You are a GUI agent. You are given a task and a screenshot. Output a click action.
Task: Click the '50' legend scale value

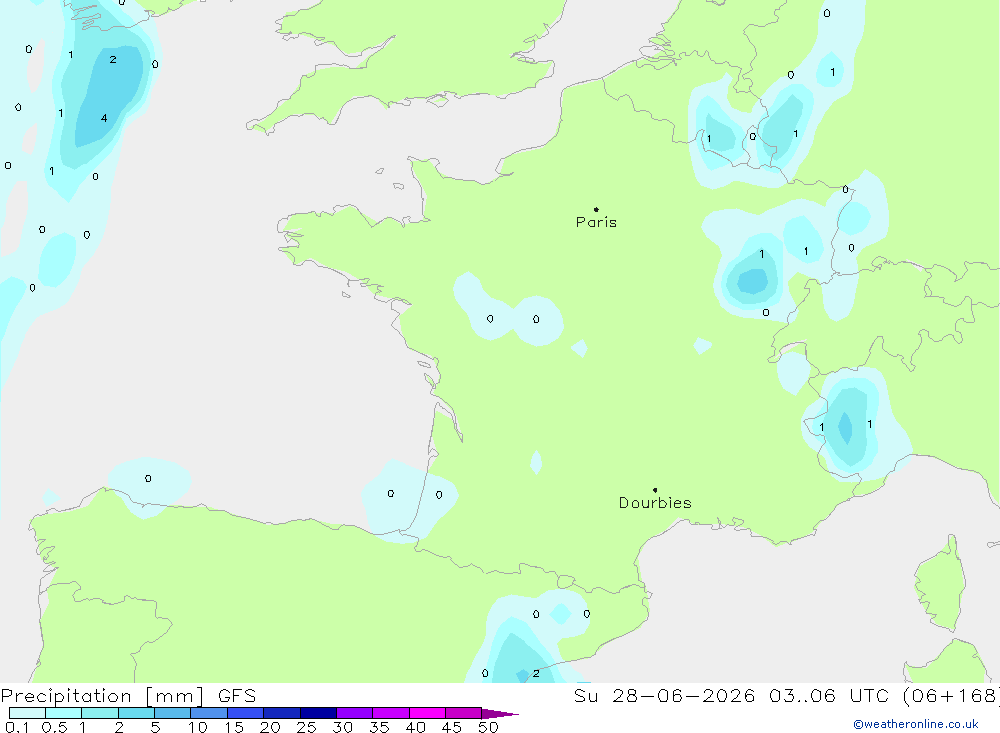click(488, 727)
